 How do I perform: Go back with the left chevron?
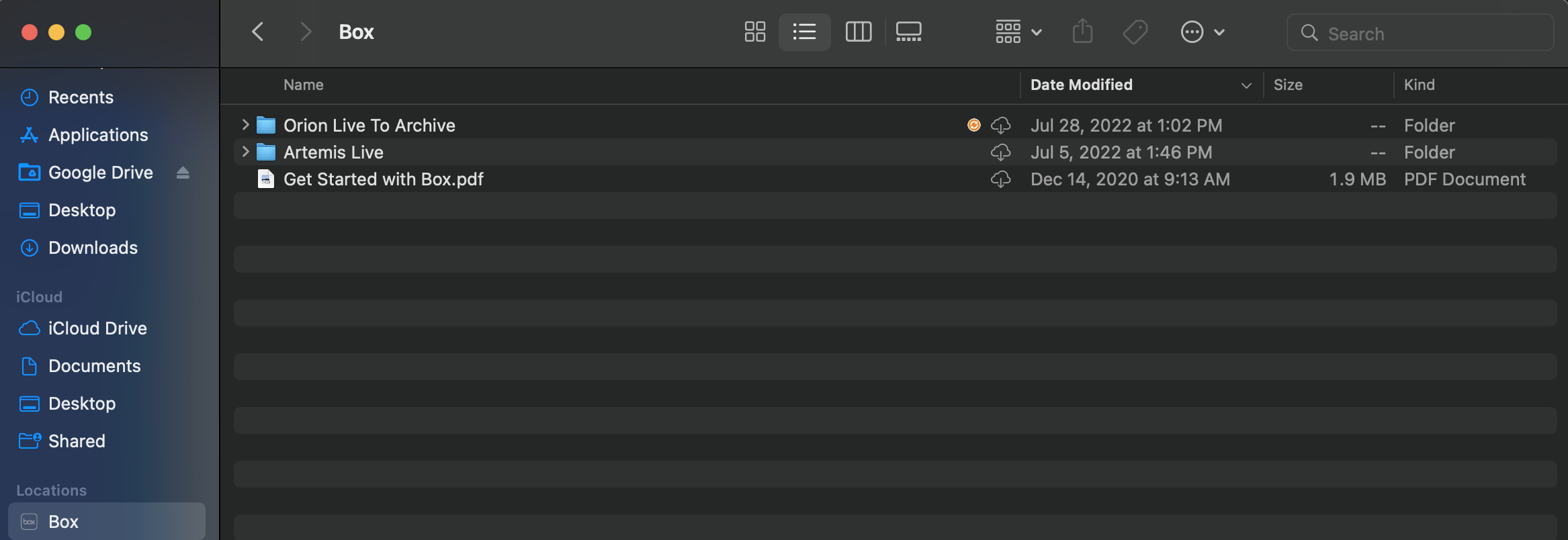click(x=257, y=32)
